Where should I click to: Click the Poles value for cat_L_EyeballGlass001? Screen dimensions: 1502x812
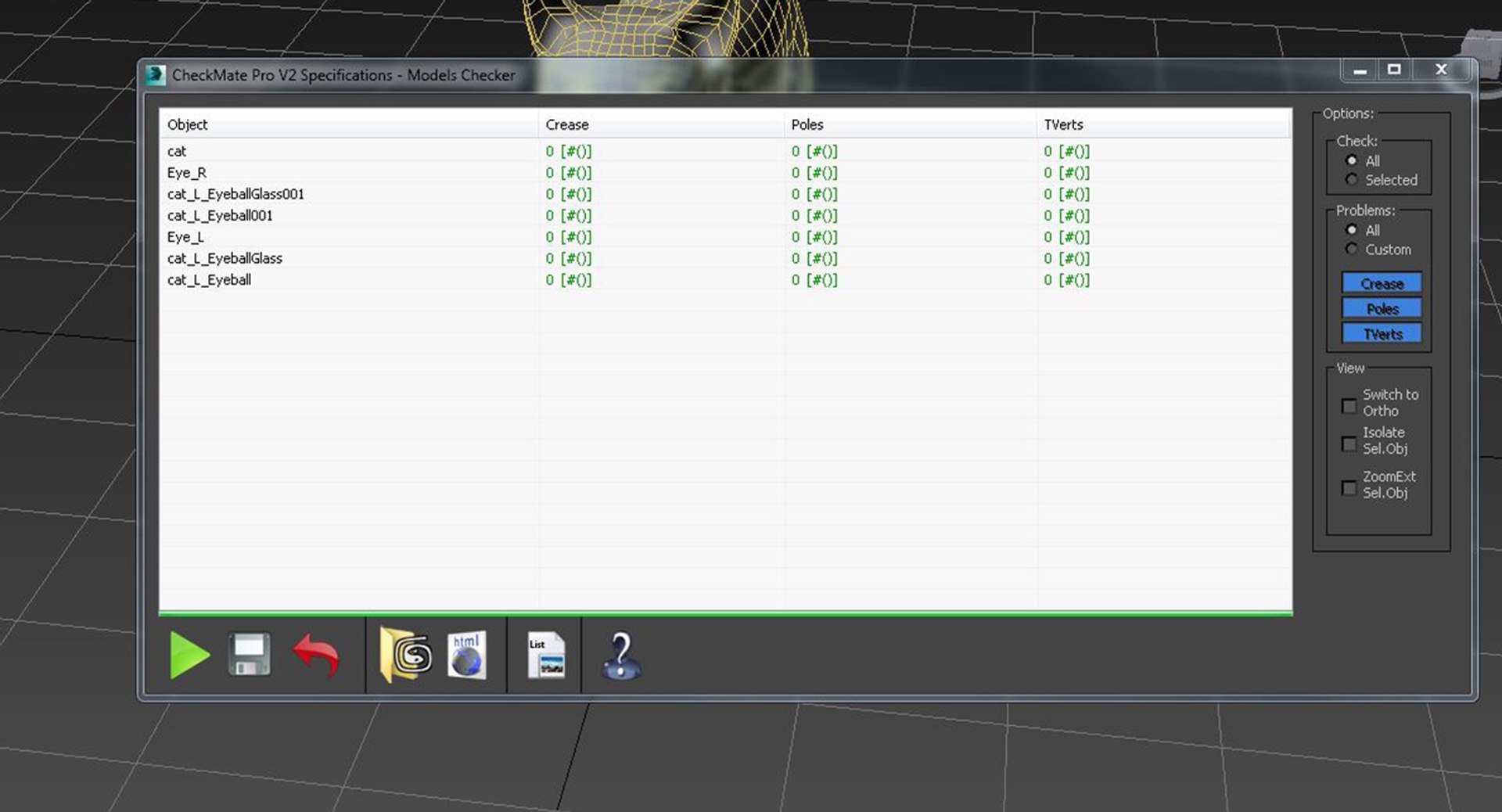point(814,194)
